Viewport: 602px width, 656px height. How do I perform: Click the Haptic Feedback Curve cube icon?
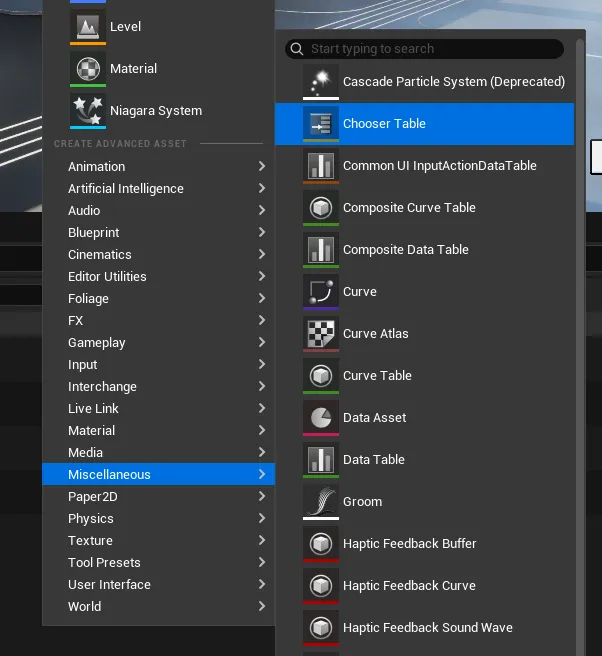pos(321,586)
